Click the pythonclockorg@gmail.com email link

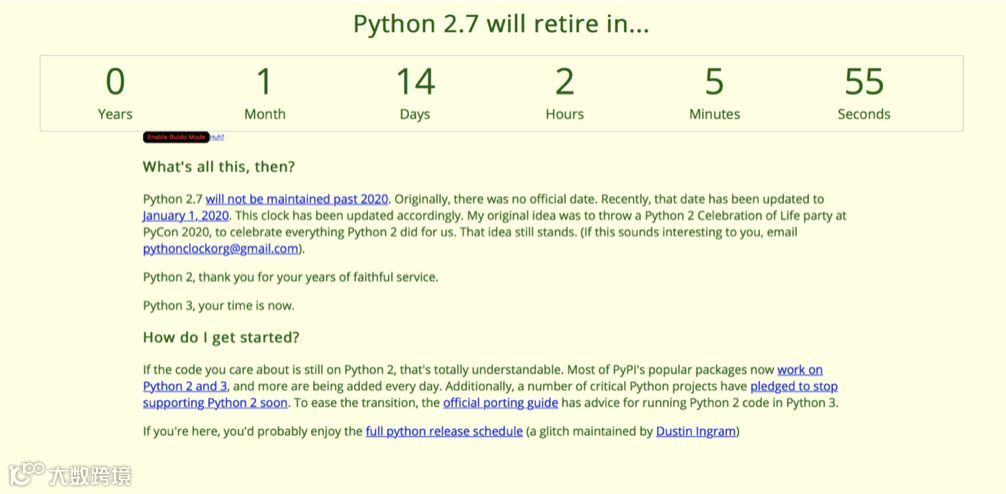220,248
